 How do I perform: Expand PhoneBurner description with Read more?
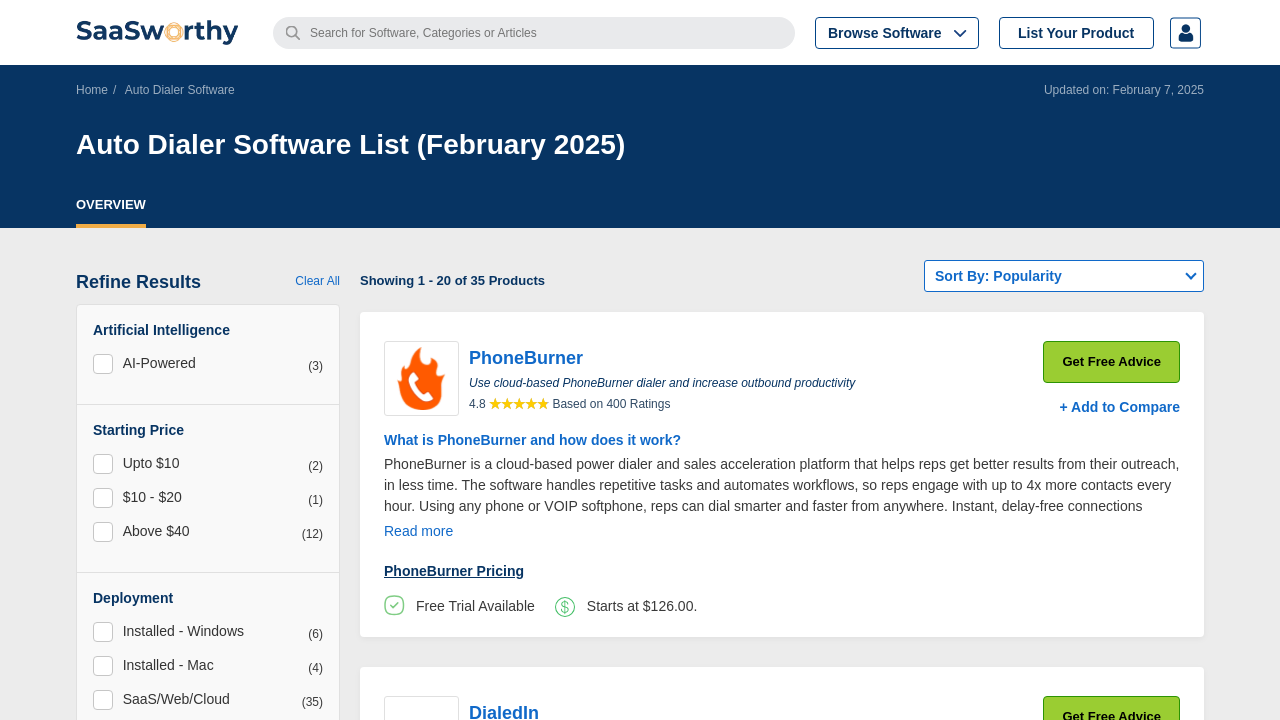[418, 531]
